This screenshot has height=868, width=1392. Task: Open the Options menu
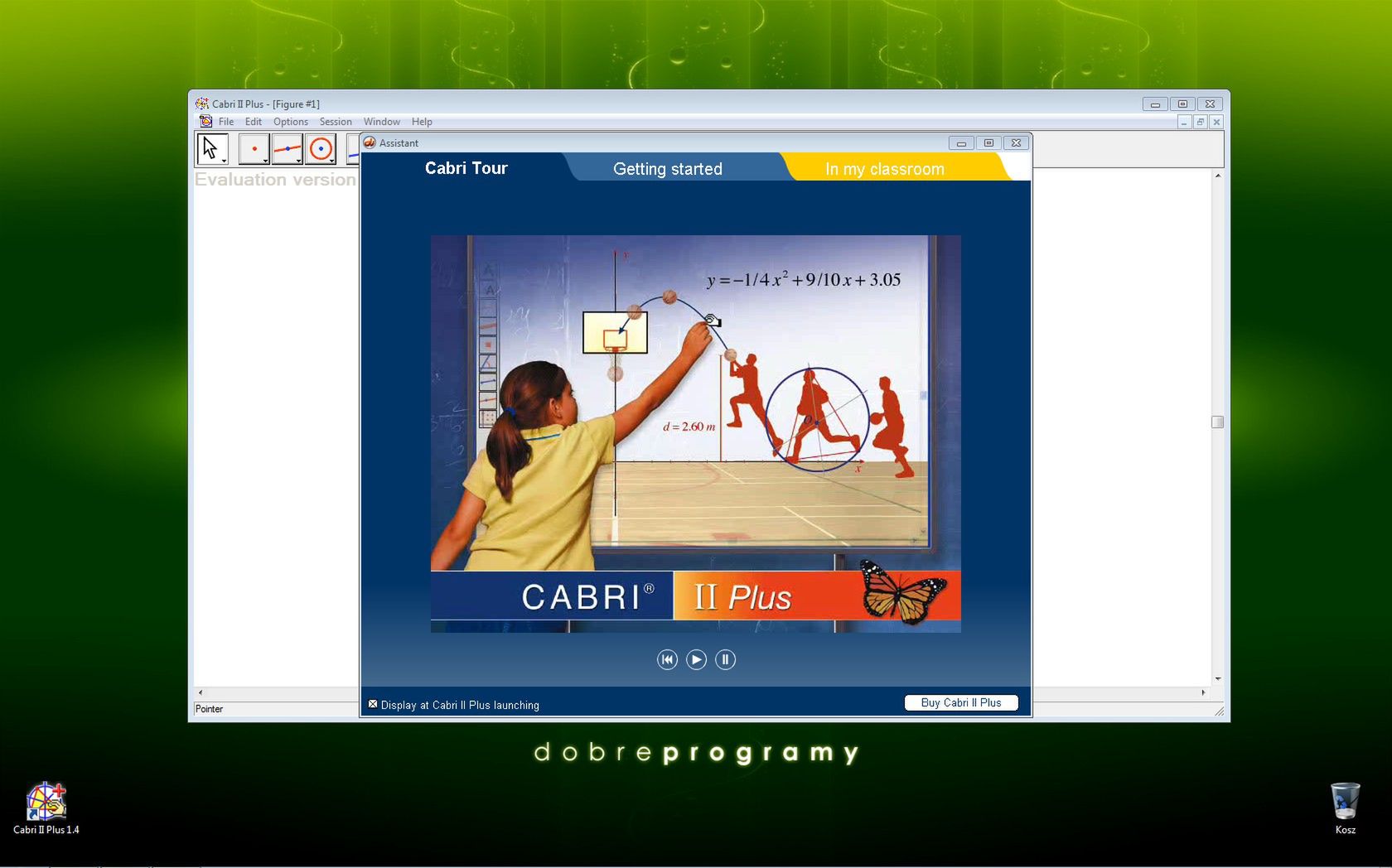click(290, 122)
